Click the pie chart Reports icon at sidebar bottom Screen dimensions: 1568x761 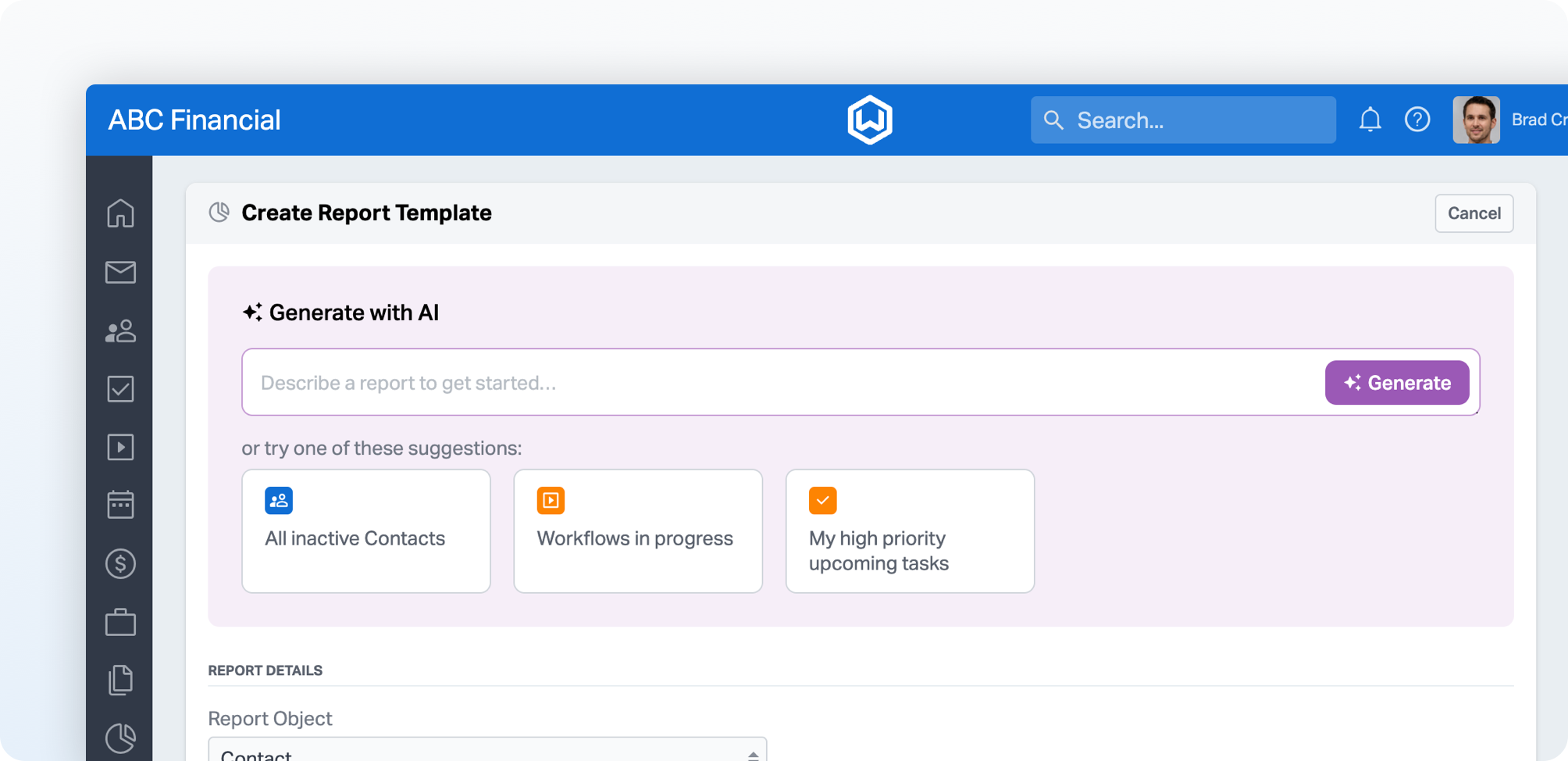(x=119, y=738)
